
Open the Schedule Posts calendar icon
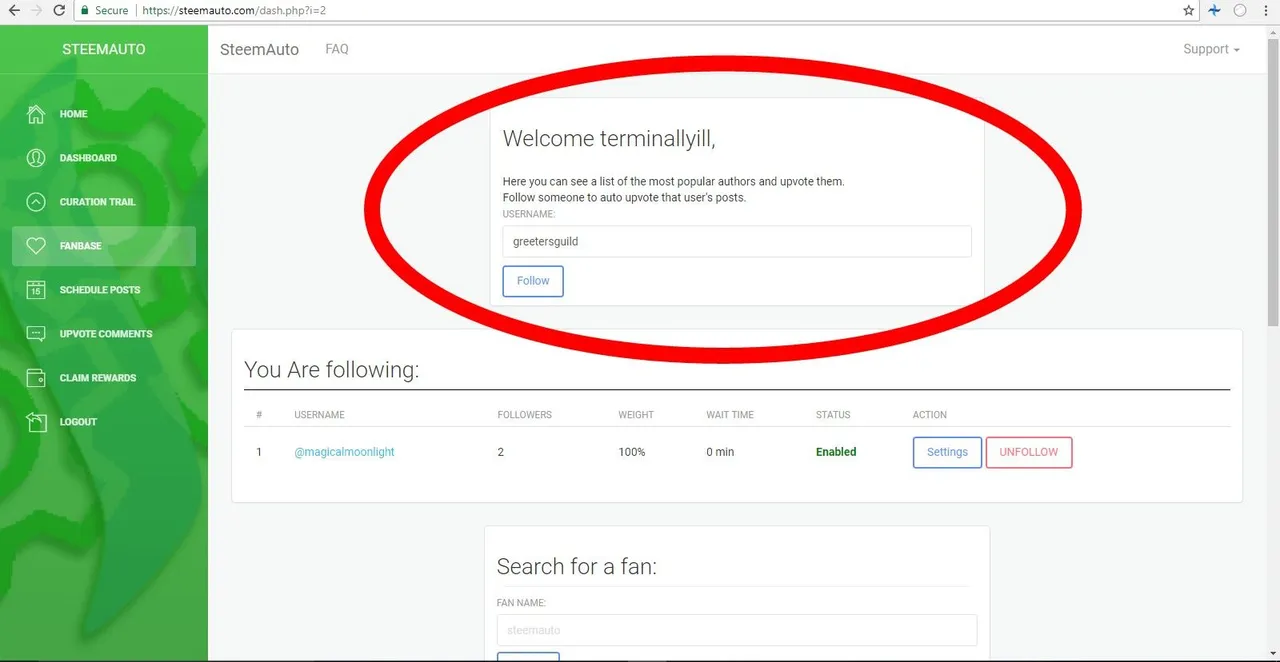tap(36, 290)
